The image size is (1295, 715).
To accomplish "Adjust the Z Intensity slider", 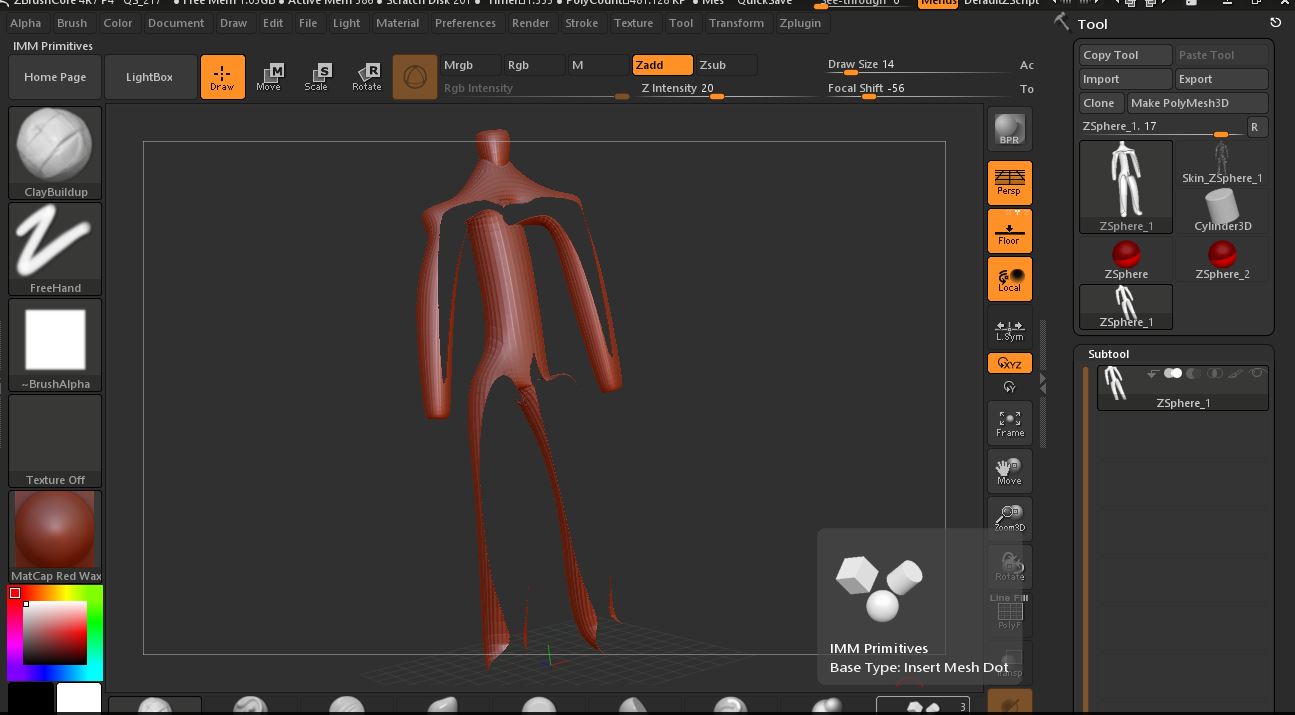I will pos(729,89).
